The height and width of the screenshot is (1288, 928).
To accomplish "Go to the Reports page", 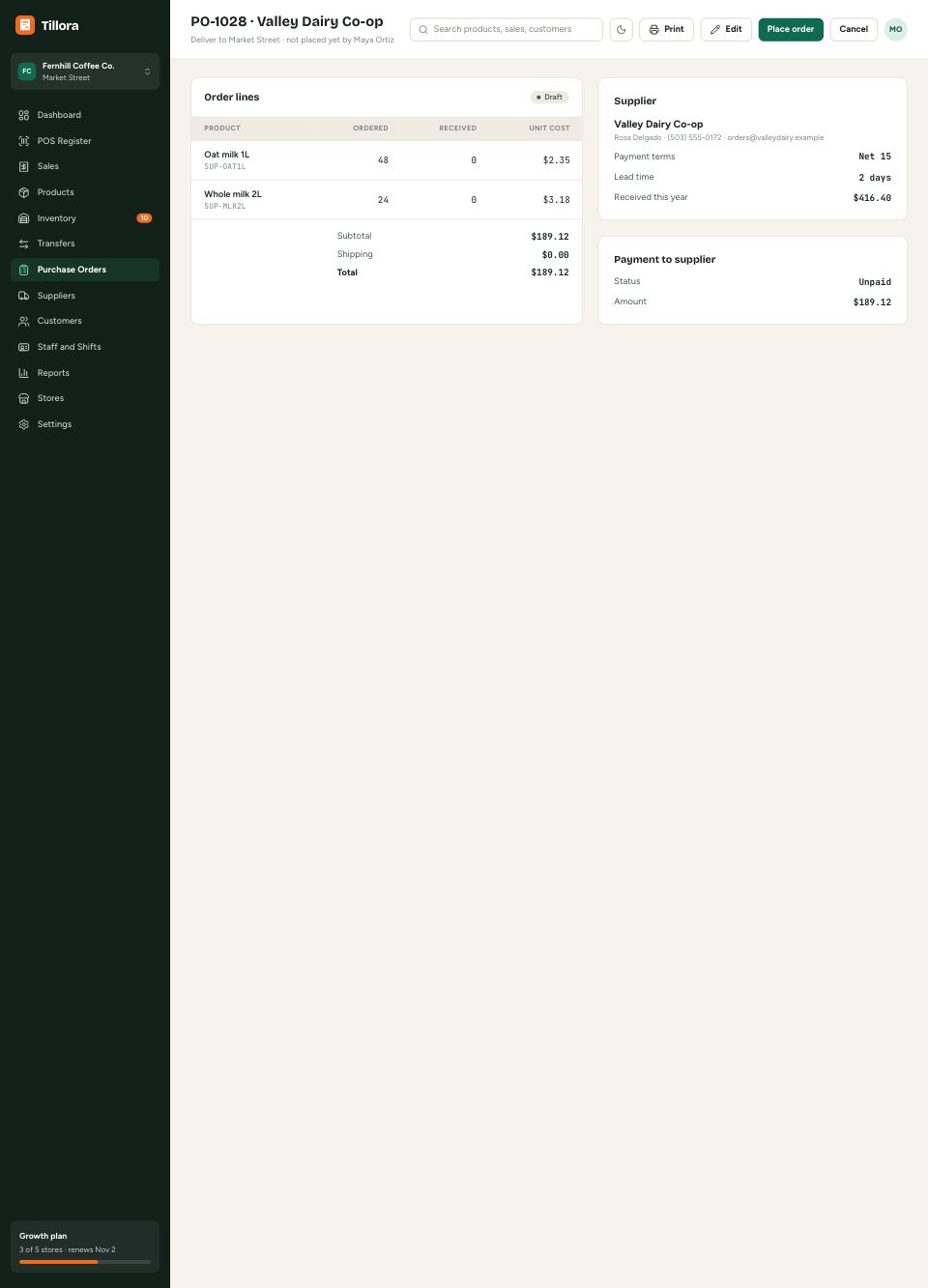I will click(85, 373).
